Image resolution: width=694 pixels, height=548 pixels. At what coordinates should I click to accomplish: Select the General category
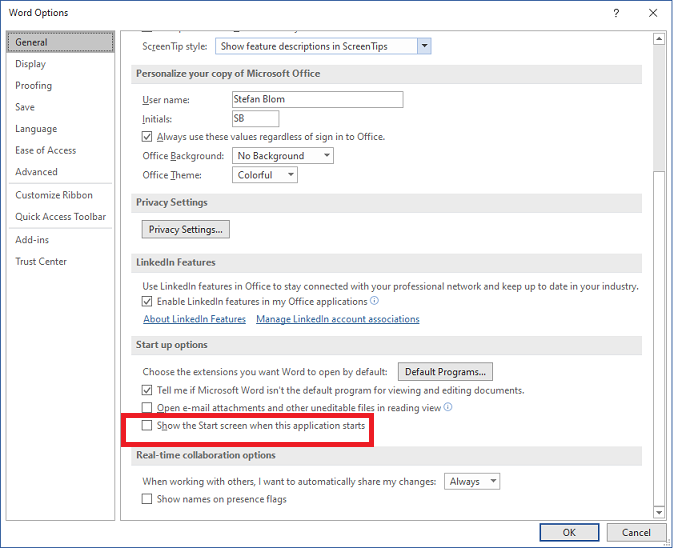[x=60, y=42]
